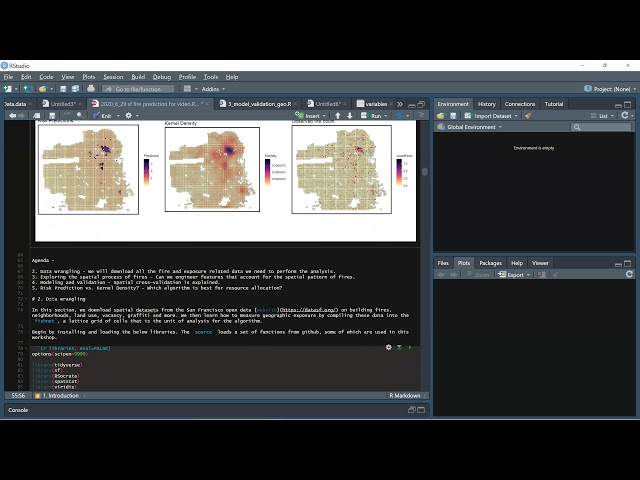Screen dimensions: 640x480
Task: Switch to the History tab
Action: [x=487, y=104]
